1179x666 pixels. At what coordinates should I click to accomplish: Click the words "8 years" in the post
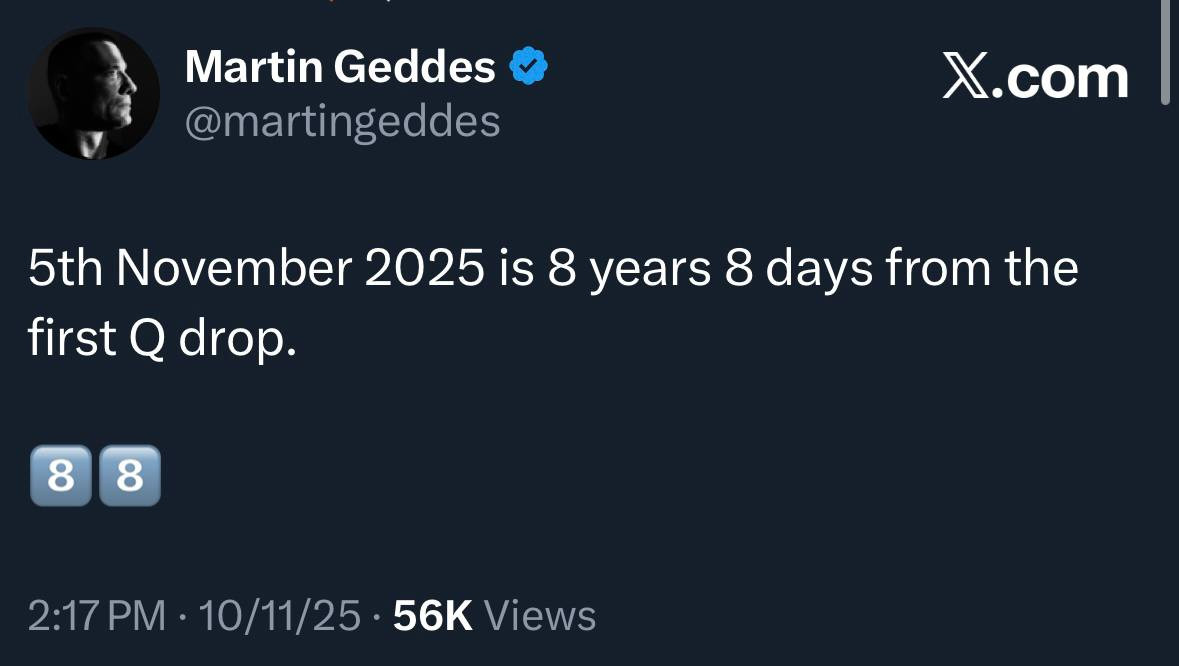tap(628, 271)
